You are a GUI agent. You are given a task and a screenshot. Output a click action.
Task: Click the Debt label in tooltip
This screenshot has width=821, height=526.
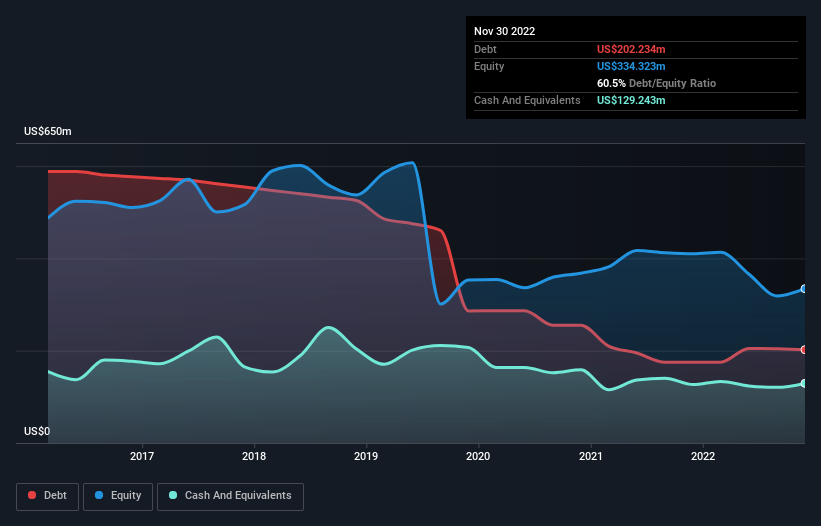tap(485, 49)
